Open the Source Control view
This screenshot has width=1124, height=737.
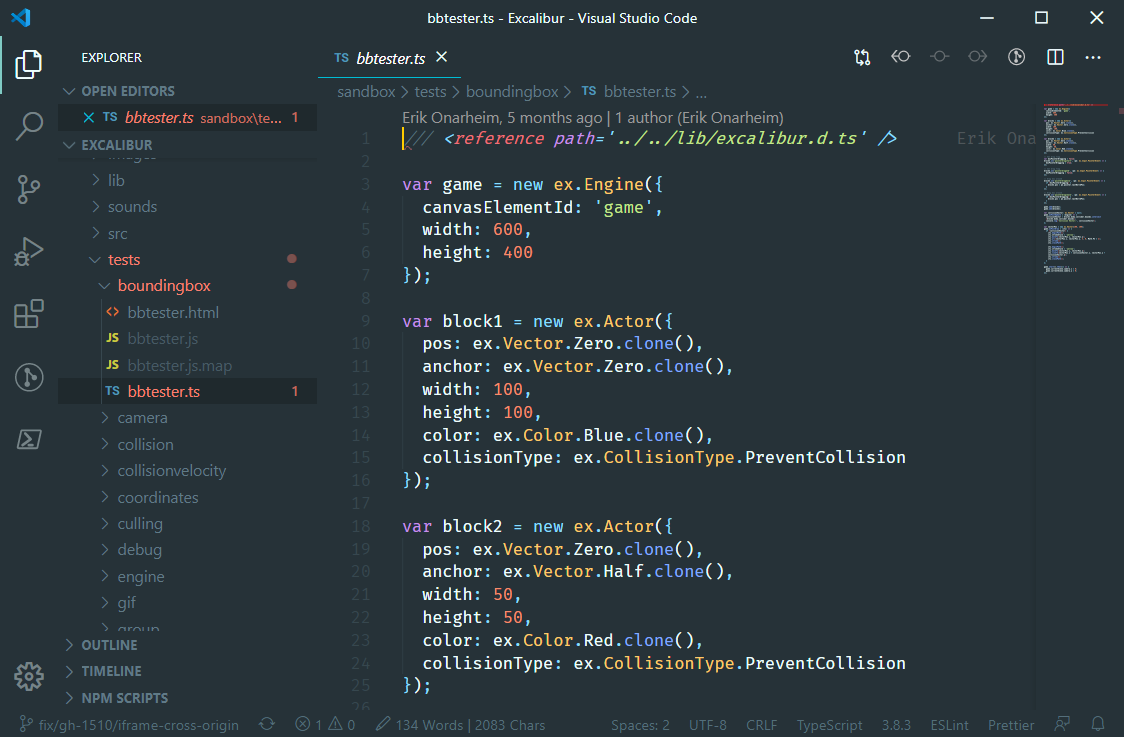29,189
